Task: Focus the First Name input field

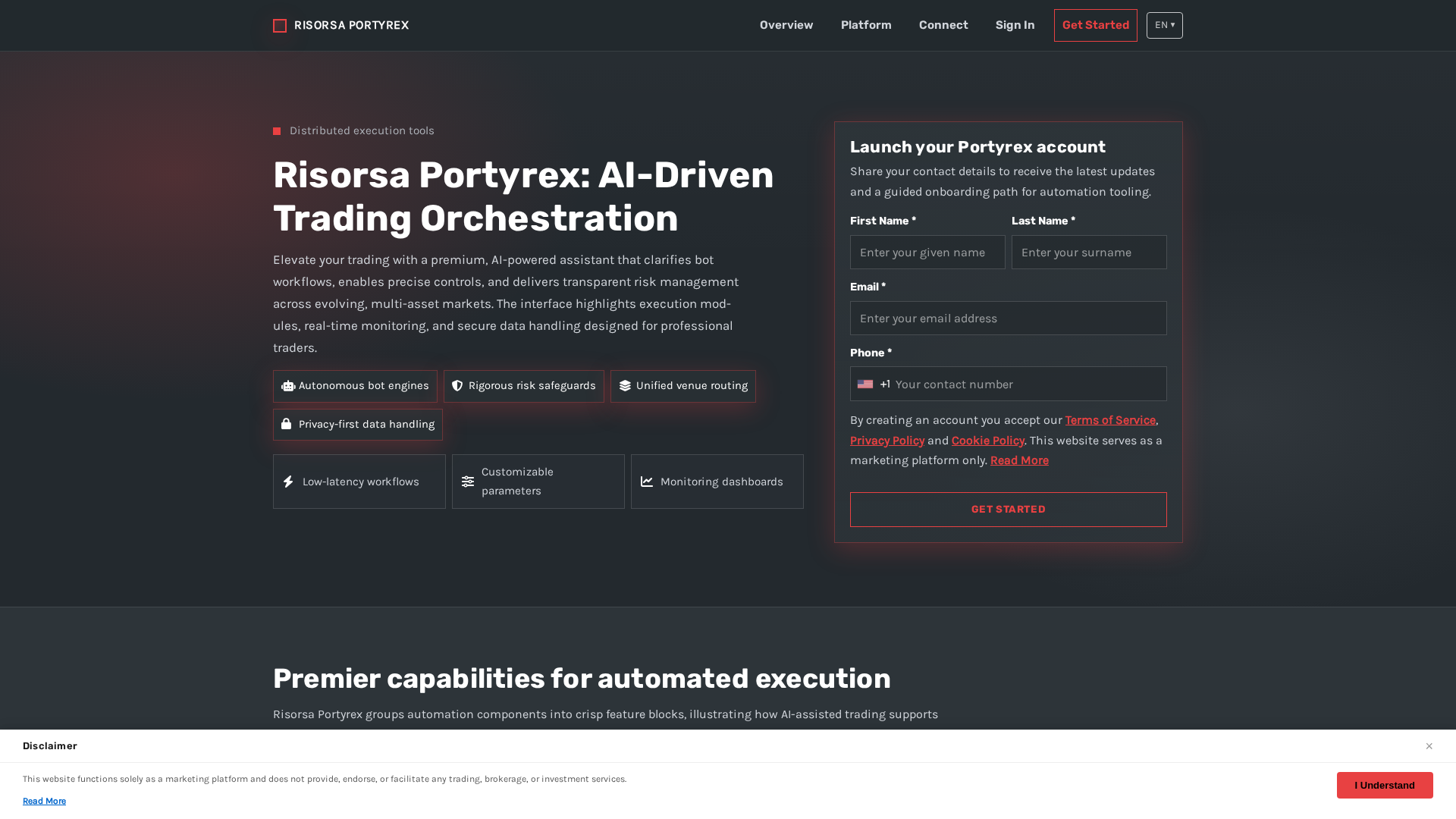Action: (927, 253)
